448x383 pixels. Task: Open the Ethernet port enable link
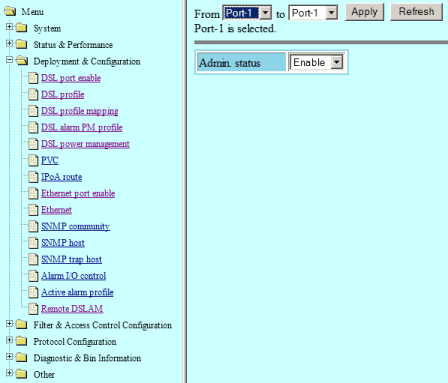tap(78, 194)
